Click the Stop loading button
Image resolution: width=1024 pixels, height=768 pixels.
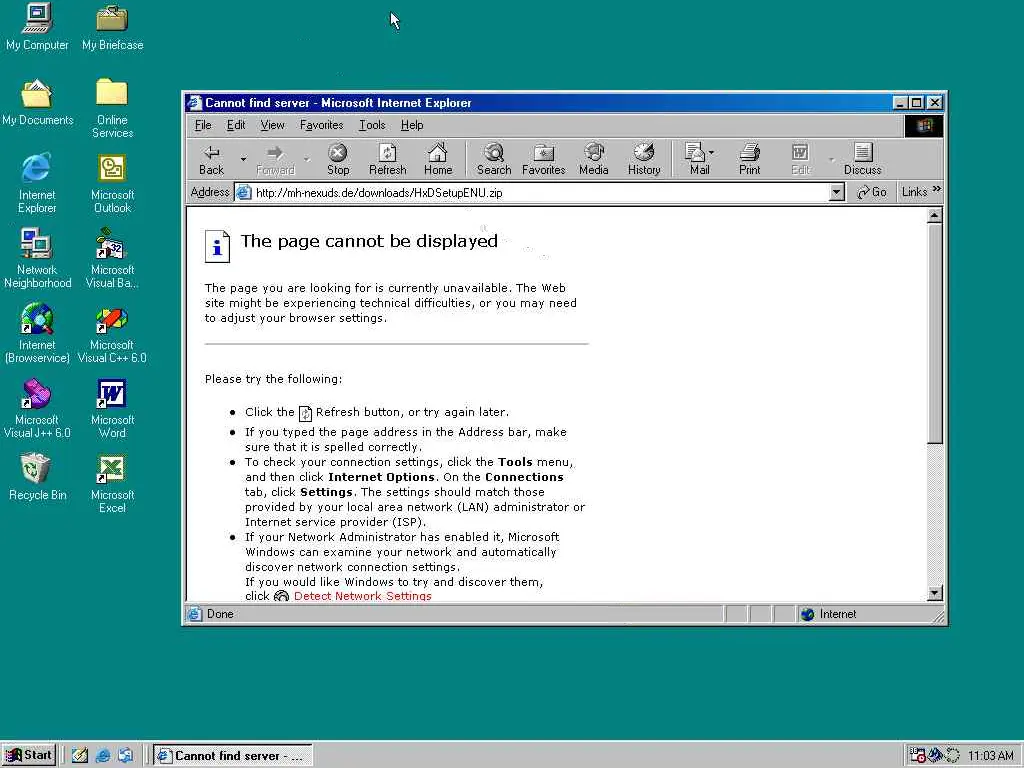(338, 160)
